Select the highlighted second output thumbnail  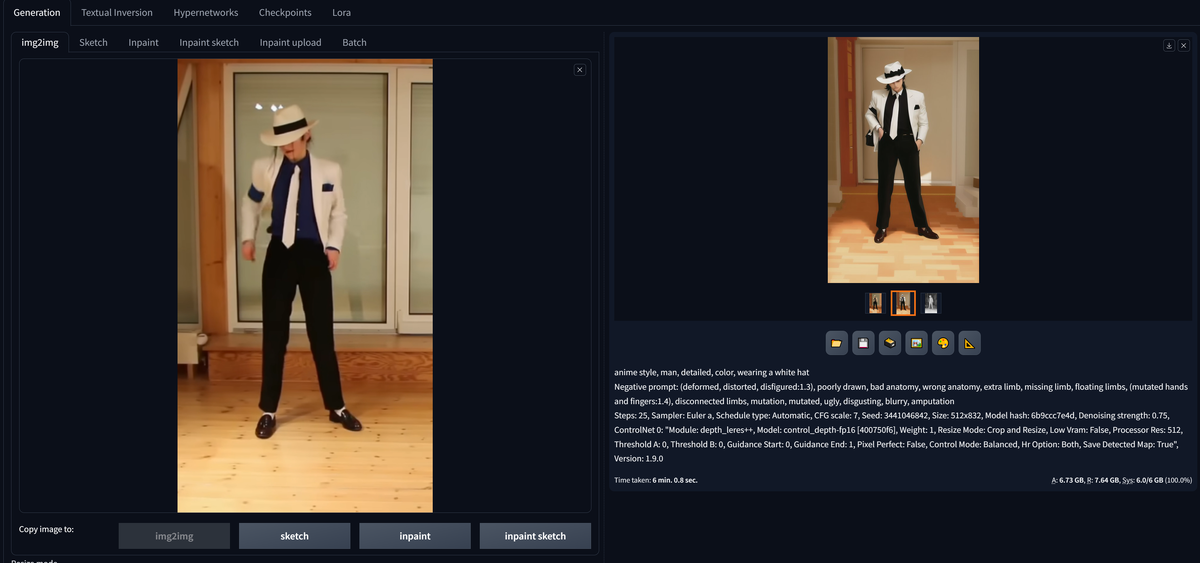tap(903, 303)
